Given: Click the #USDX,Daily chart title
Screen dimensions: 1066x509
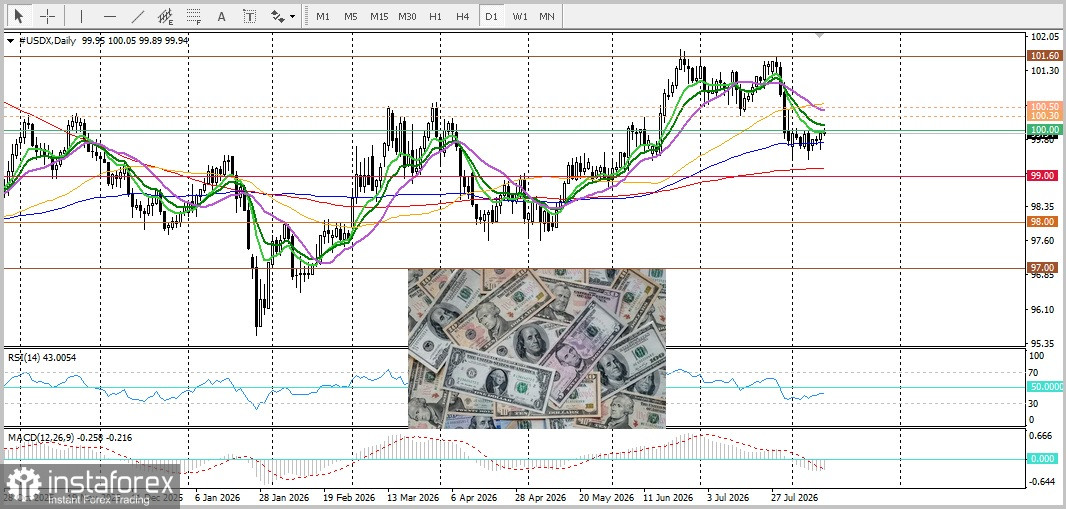Looking at the screenshot, I should click(47, 41).
